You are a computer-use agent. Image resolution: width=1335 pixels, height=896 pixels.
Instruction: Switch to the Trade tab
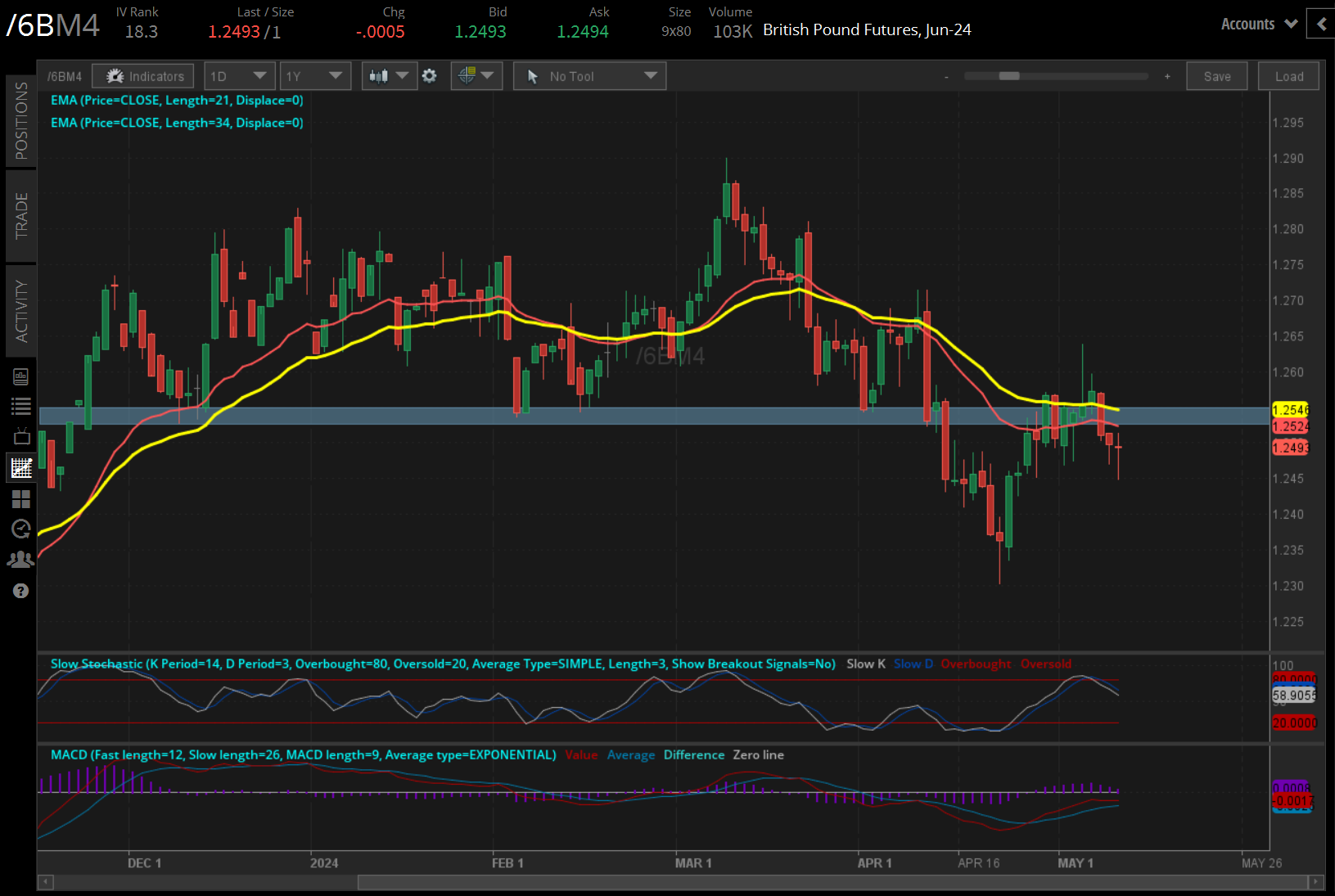point(21,216)
